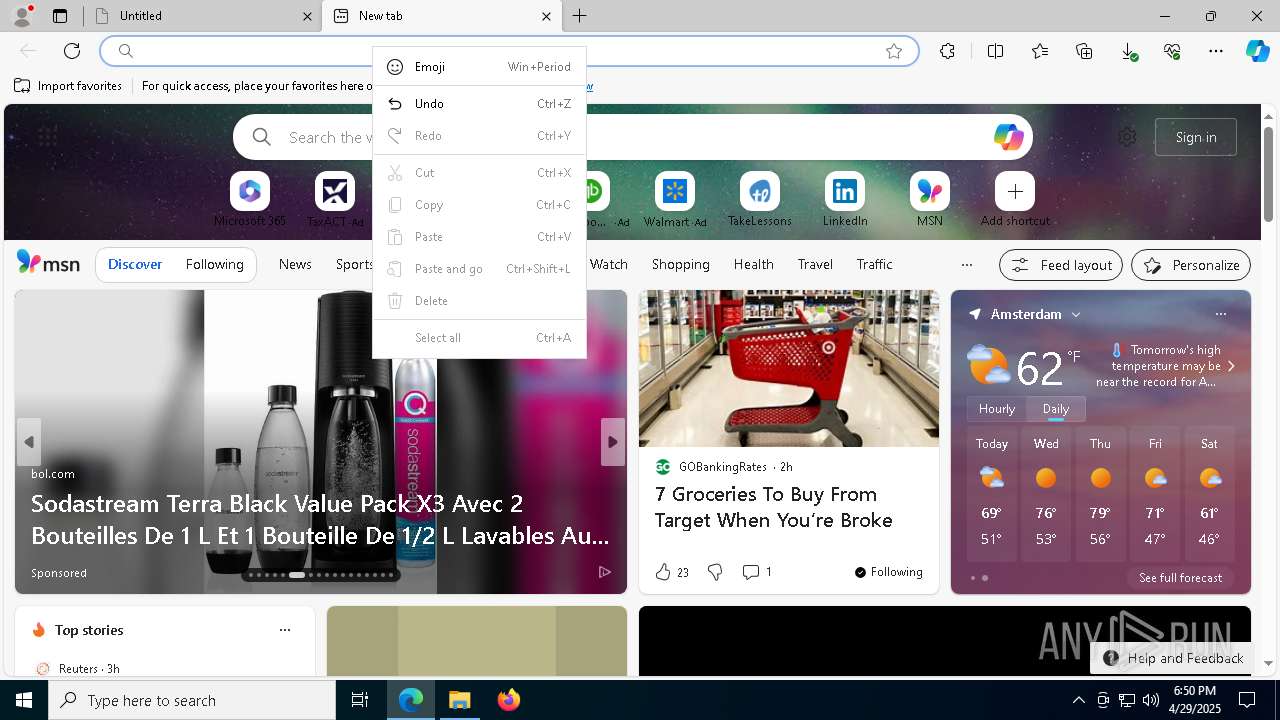
Task: Open Copilot sidebar icon
Action: click(x=1257, y=51)
